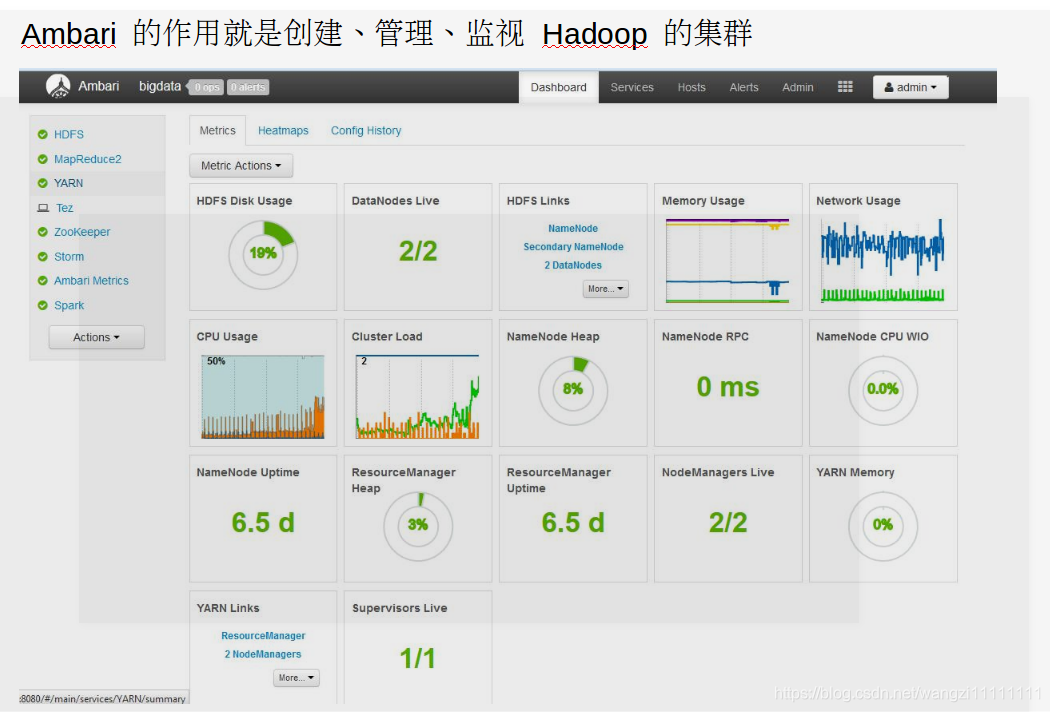Open the Config History tab

[x=366, y=131]
